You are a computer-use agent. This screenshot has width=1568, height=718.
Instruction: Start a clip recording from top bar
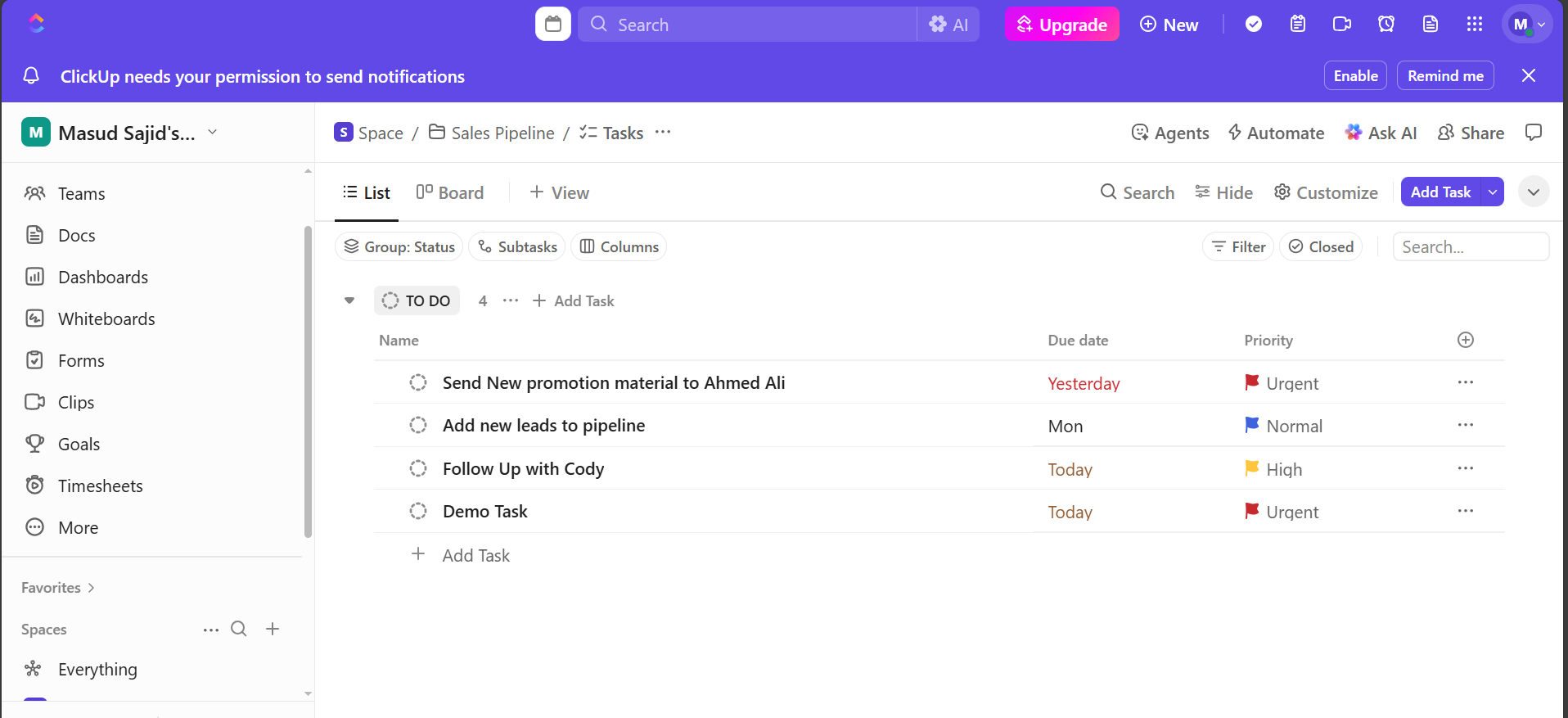click(1342, 24)
